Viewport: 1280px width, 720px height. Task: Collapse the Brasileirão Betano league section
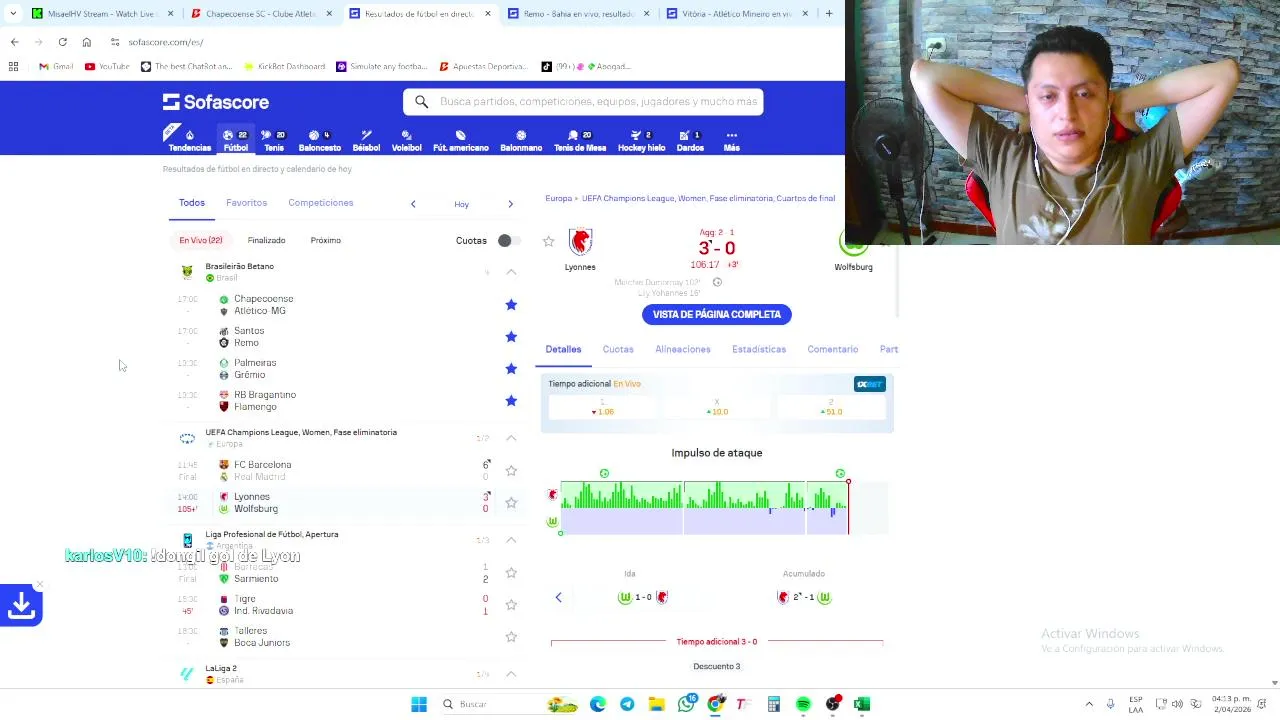click(511, 272)
